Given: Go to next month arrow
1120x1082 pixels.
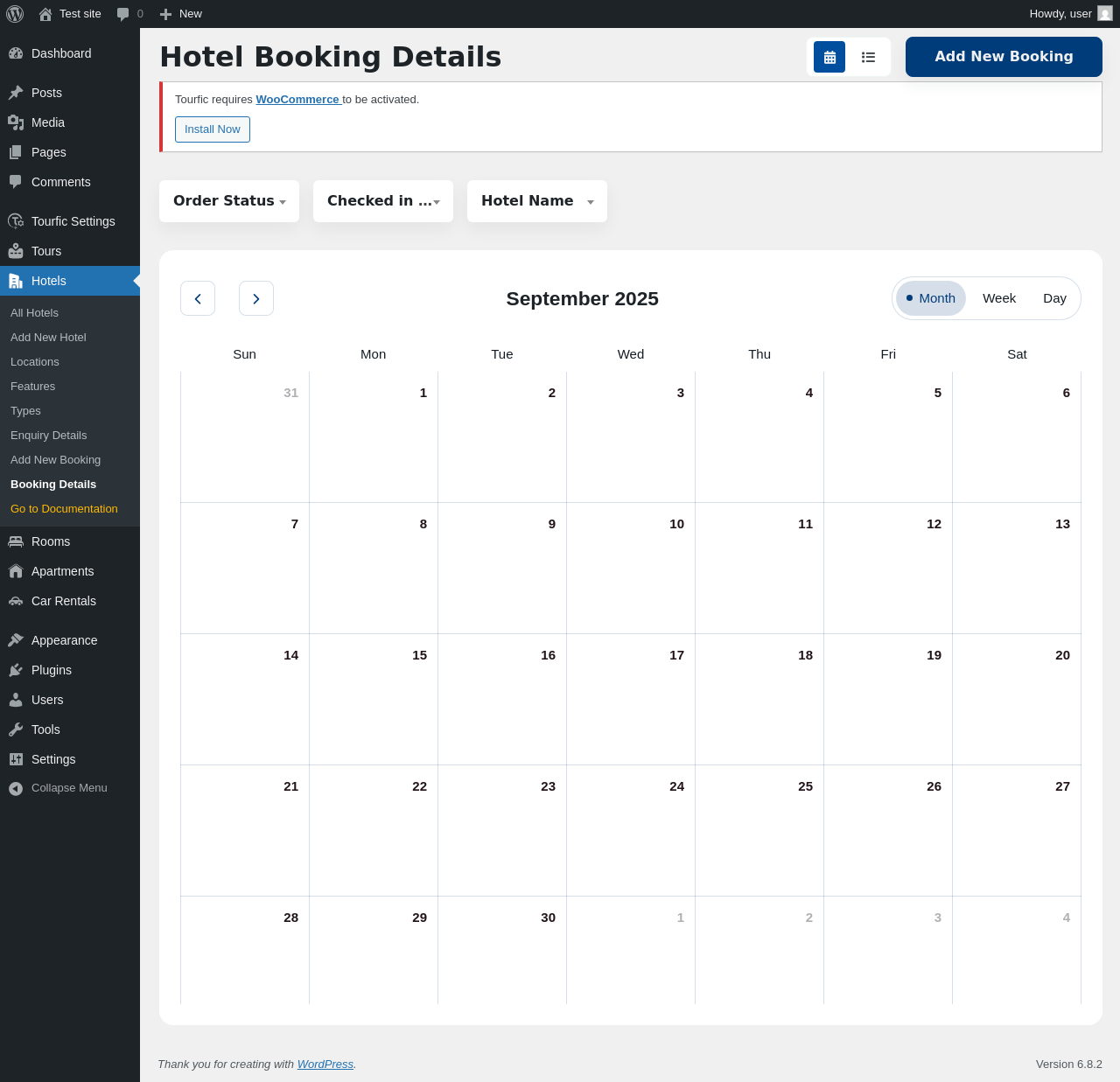Looking at the screenshot, I should coord(256,298).
